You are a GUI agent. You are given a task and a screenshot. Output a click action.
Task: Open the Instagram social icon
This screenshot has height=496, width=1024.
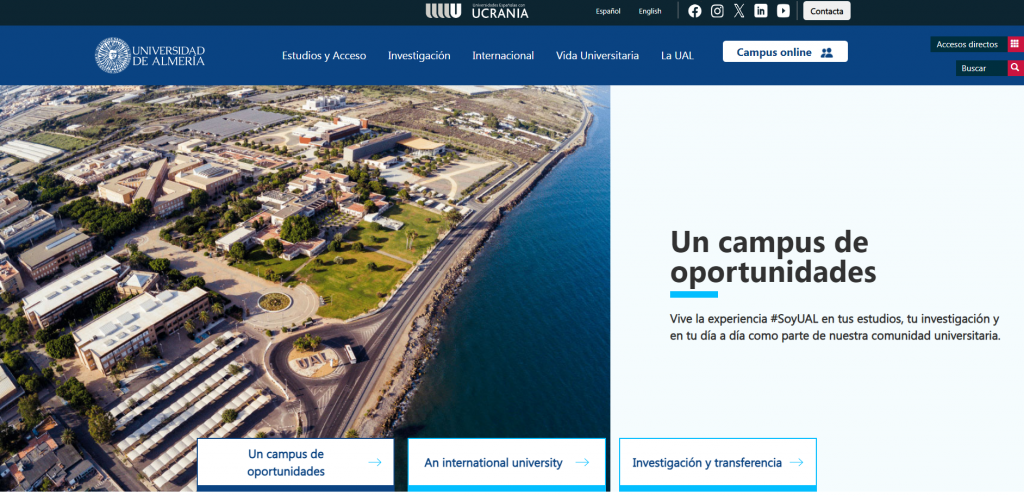[717, 11]
